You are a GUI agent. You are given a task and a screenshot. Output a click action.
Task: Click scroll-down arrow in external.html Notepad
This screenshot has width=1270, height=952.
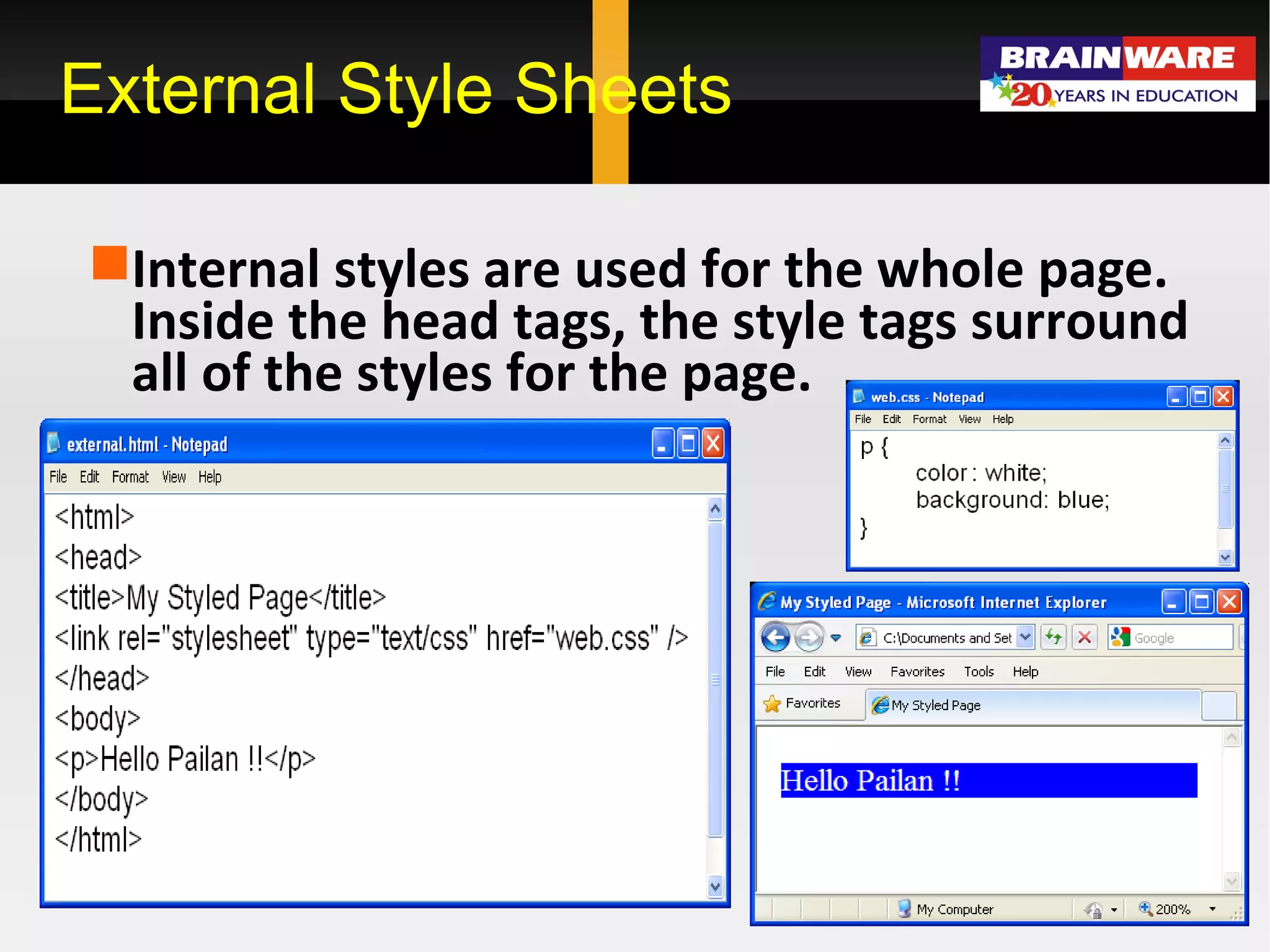(715, 887)
